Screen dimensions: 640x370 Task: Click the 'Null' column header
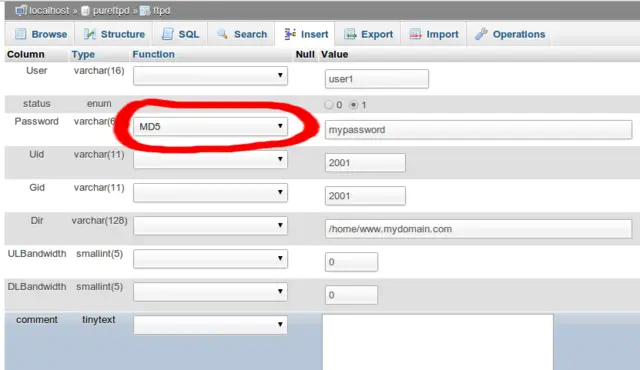(305, 54)
